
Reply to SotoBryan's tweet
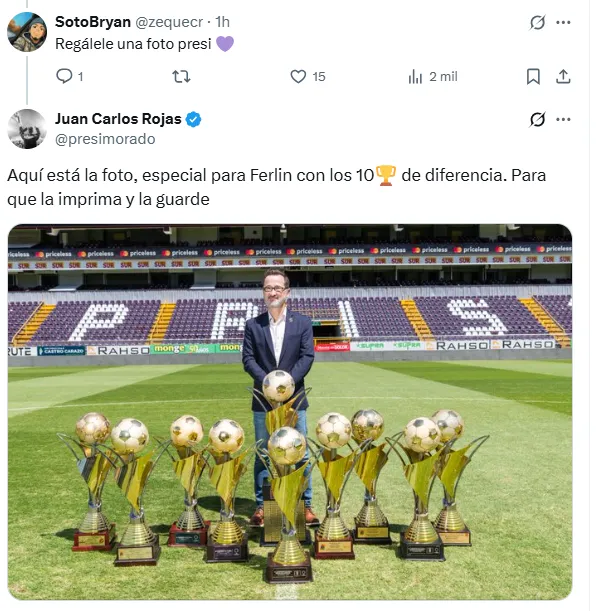pos(64,76)
